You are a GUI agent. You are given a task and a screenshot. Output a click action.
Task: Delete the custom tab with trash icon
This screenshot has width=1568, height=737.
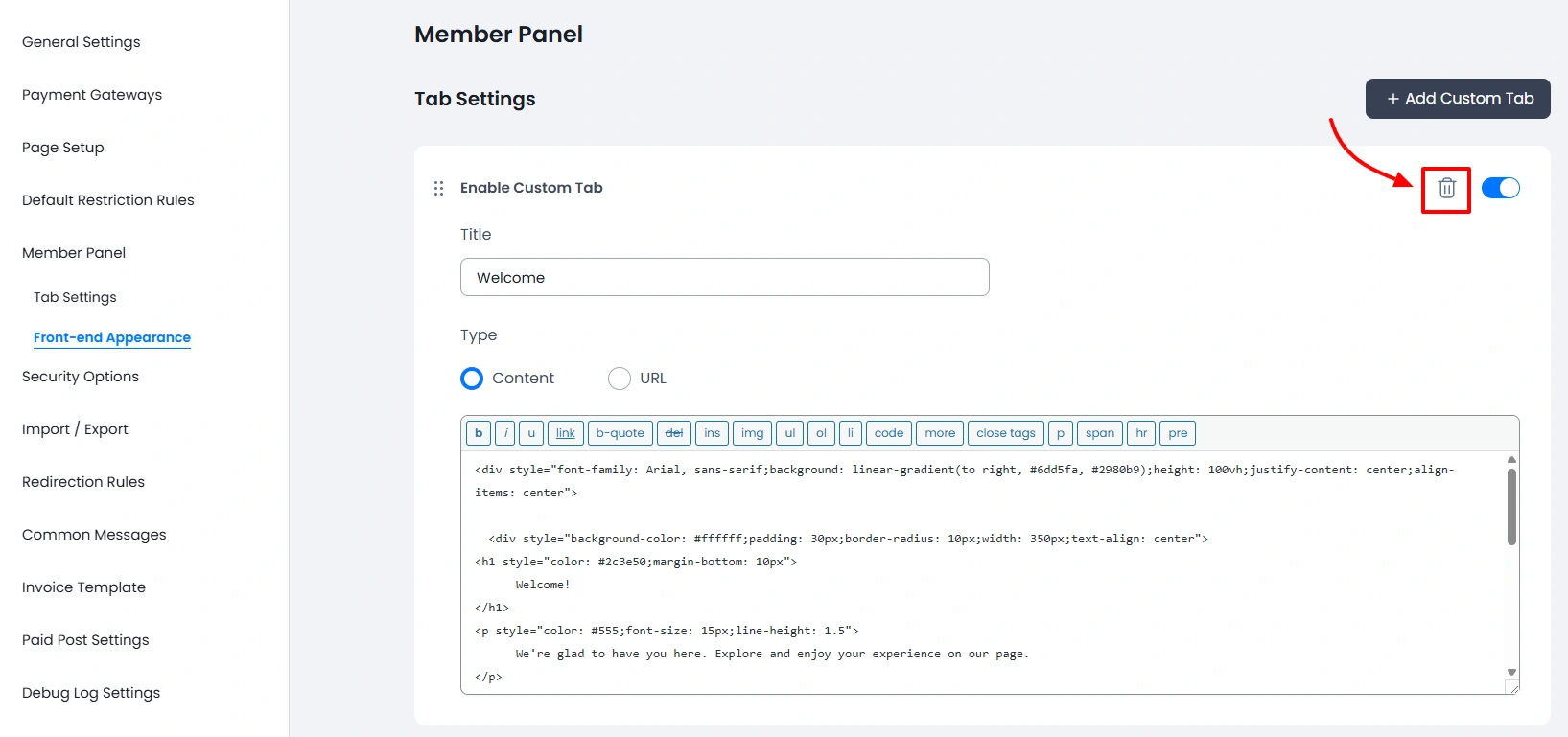1446,189
